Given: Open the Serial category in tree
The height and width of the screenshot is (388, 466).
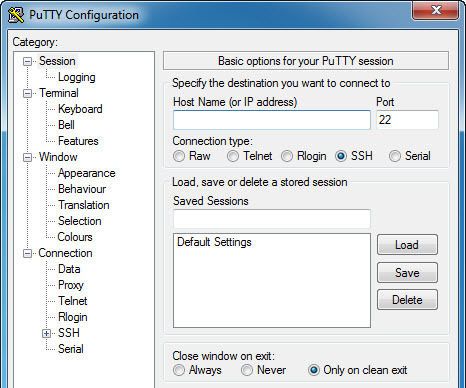Looking at the screenshot, I should tap(71, 349).
